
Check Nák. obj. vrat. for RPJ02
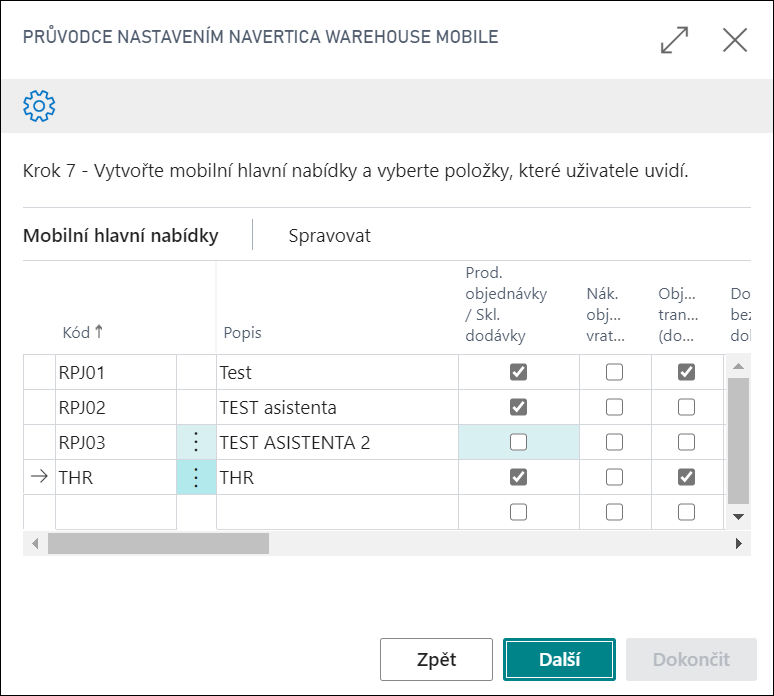pos(614,407)
